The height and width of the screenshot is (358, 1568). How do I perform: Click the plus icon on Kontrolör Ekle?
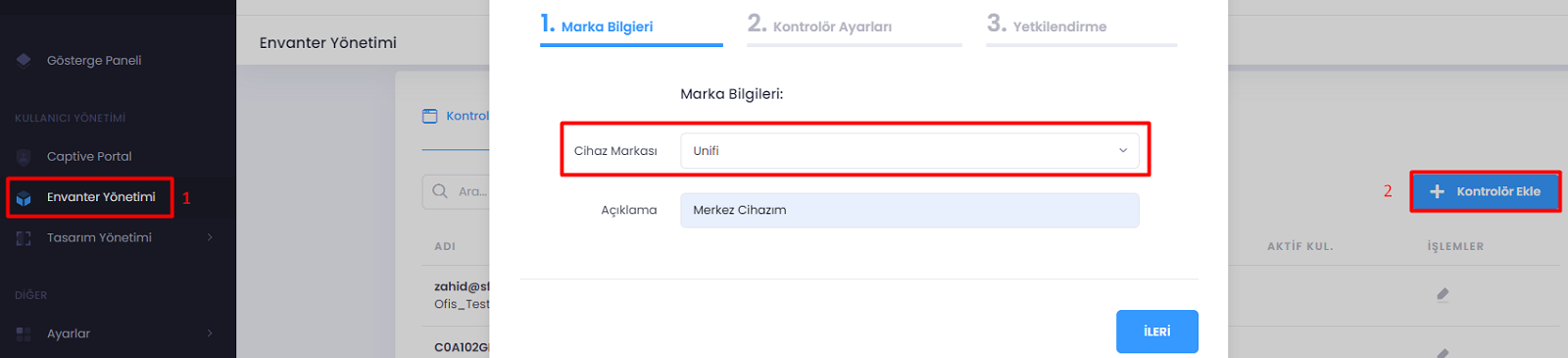pos(1437,192)
